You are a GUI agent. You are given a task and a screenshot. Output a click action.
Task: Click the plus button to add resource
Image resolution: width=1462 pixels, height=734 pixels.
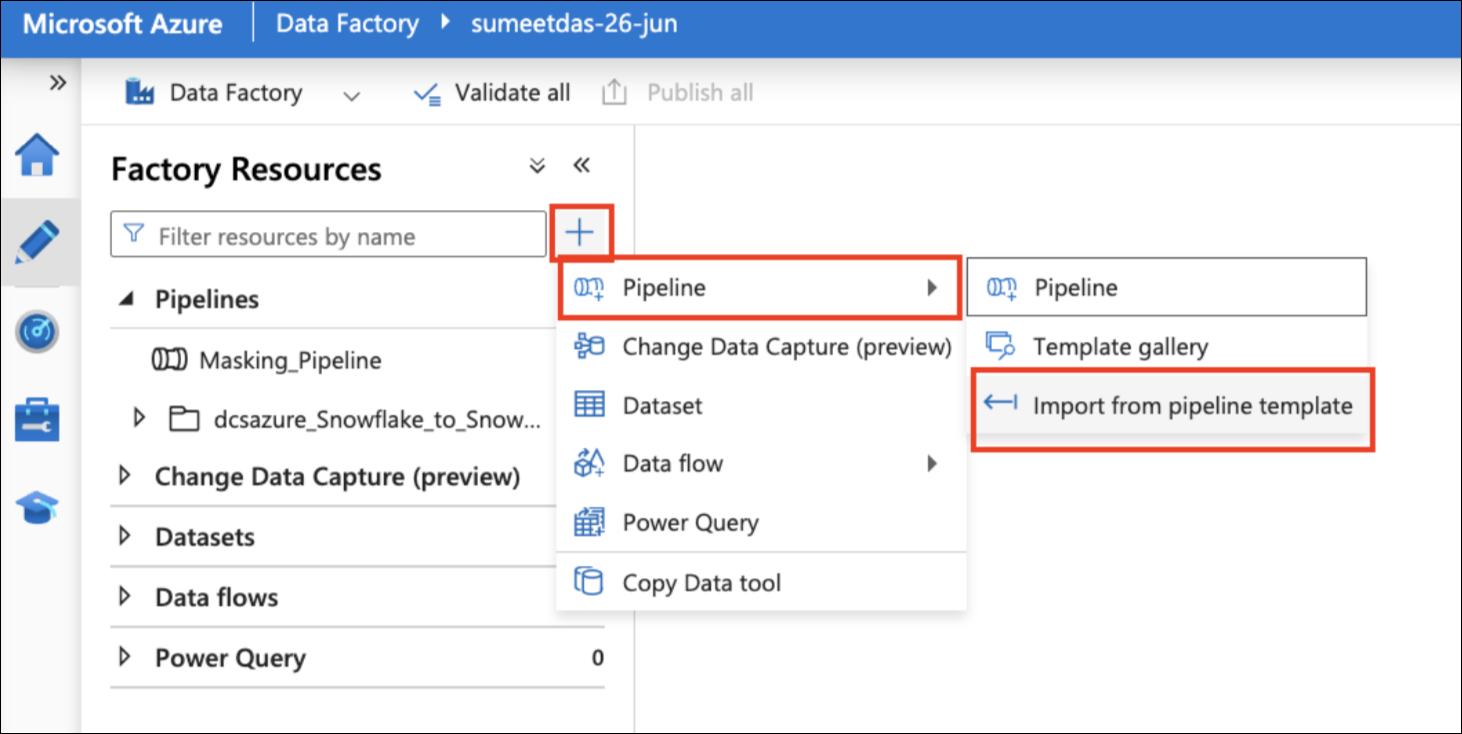pyautogui.click(x=580, y=233)
